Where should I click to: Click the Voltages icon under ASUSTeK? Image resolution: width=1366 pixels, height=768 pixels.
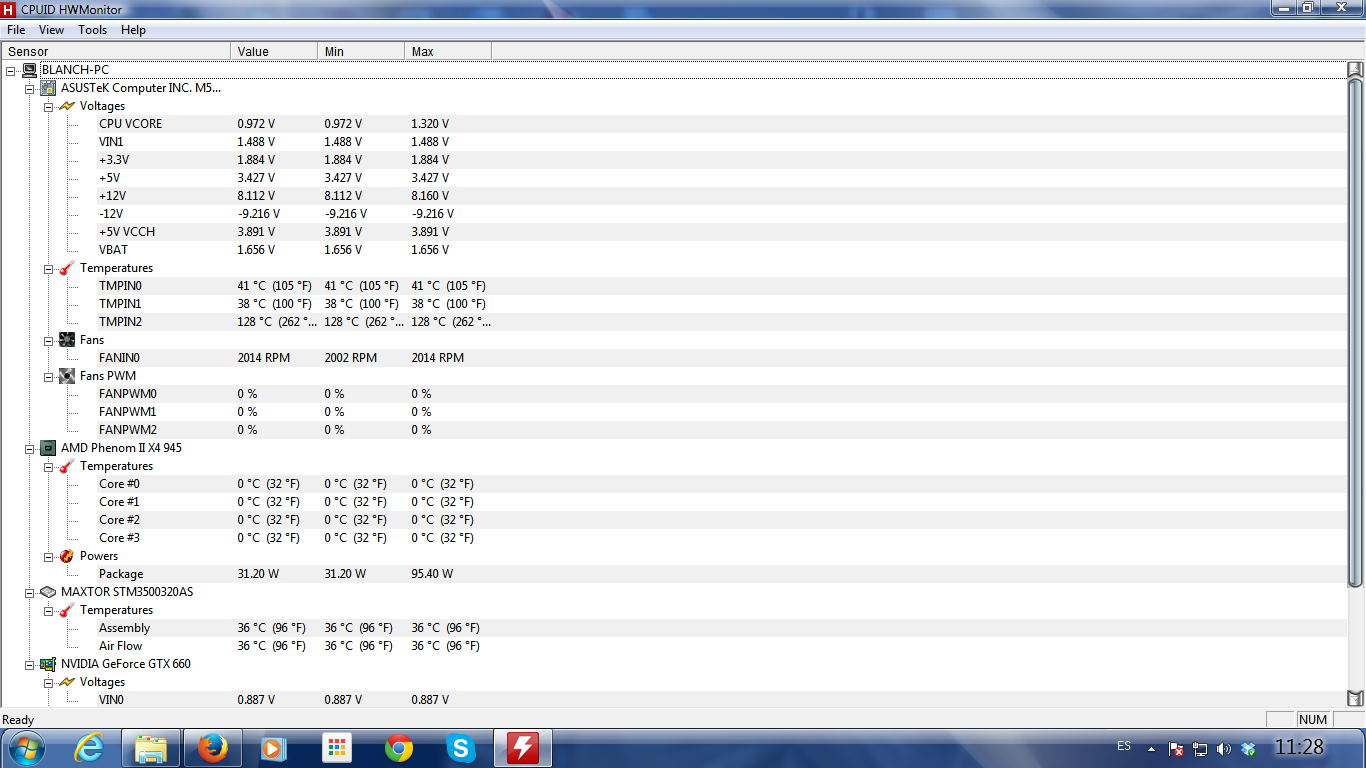pos(67,106)
